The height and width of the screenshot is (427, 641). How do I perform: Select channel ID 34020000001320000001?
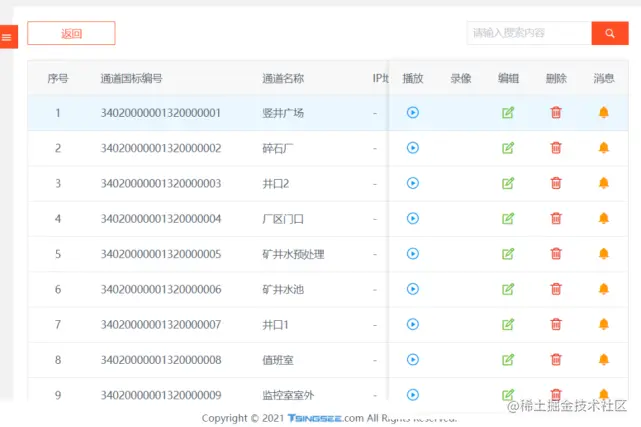coord(161,113)
